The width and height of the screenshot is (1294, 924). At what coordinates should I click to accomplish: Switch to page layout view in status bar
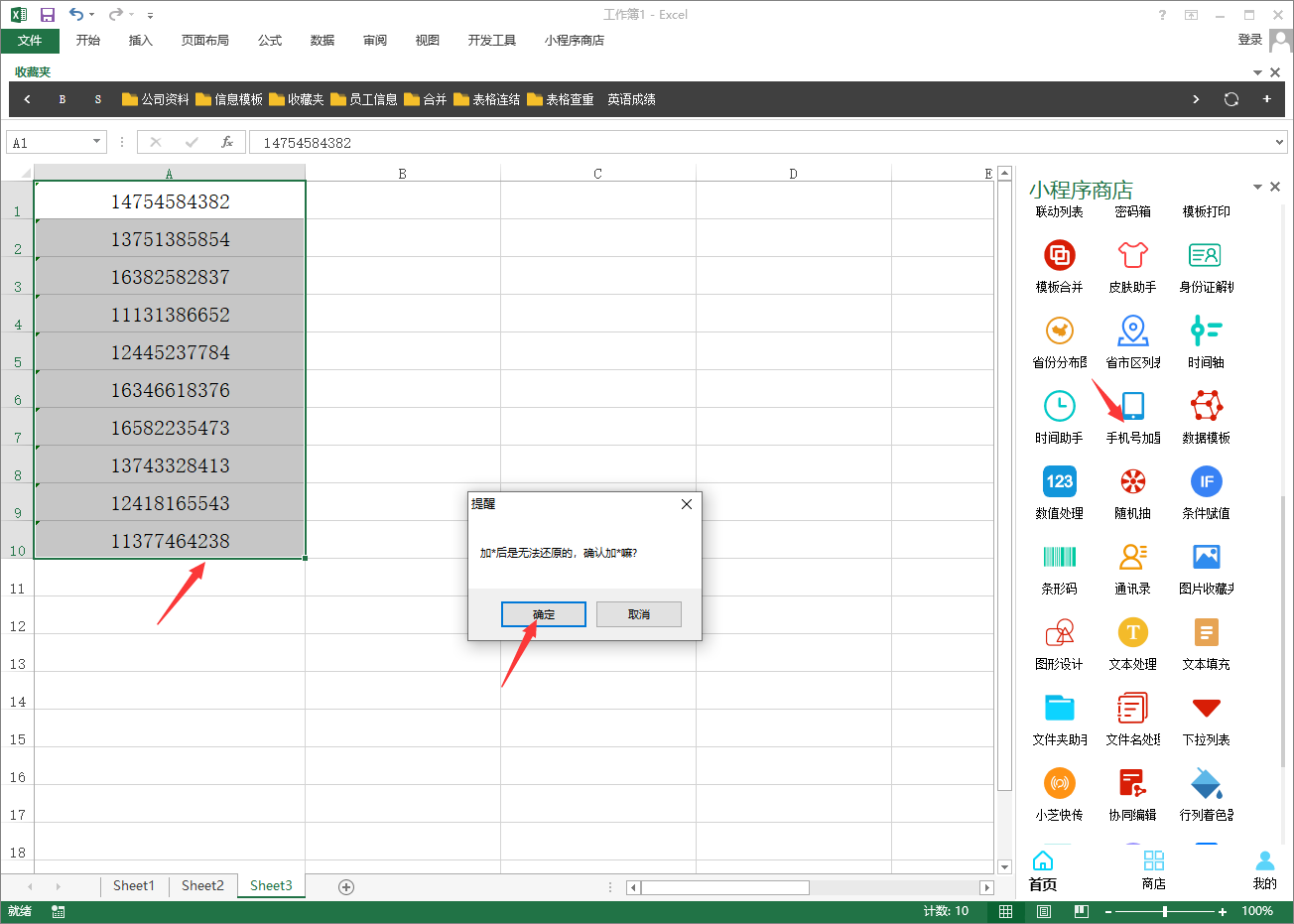click(x=1044, y=911)
